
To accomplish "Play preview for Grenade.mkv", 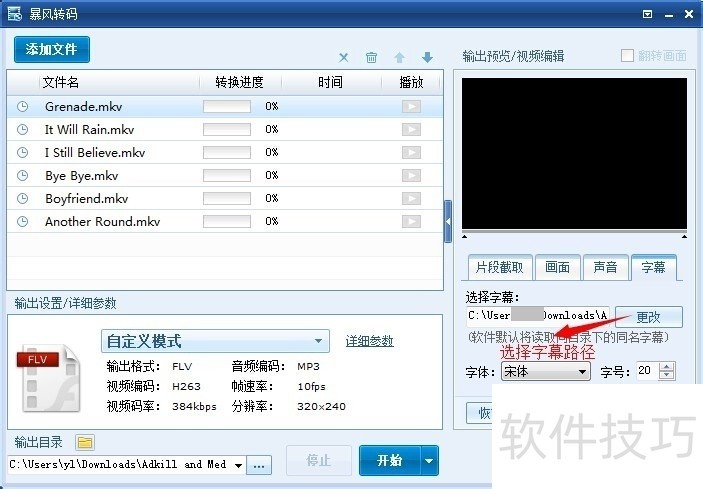I will pyautogui.click(x=411, y=107).
